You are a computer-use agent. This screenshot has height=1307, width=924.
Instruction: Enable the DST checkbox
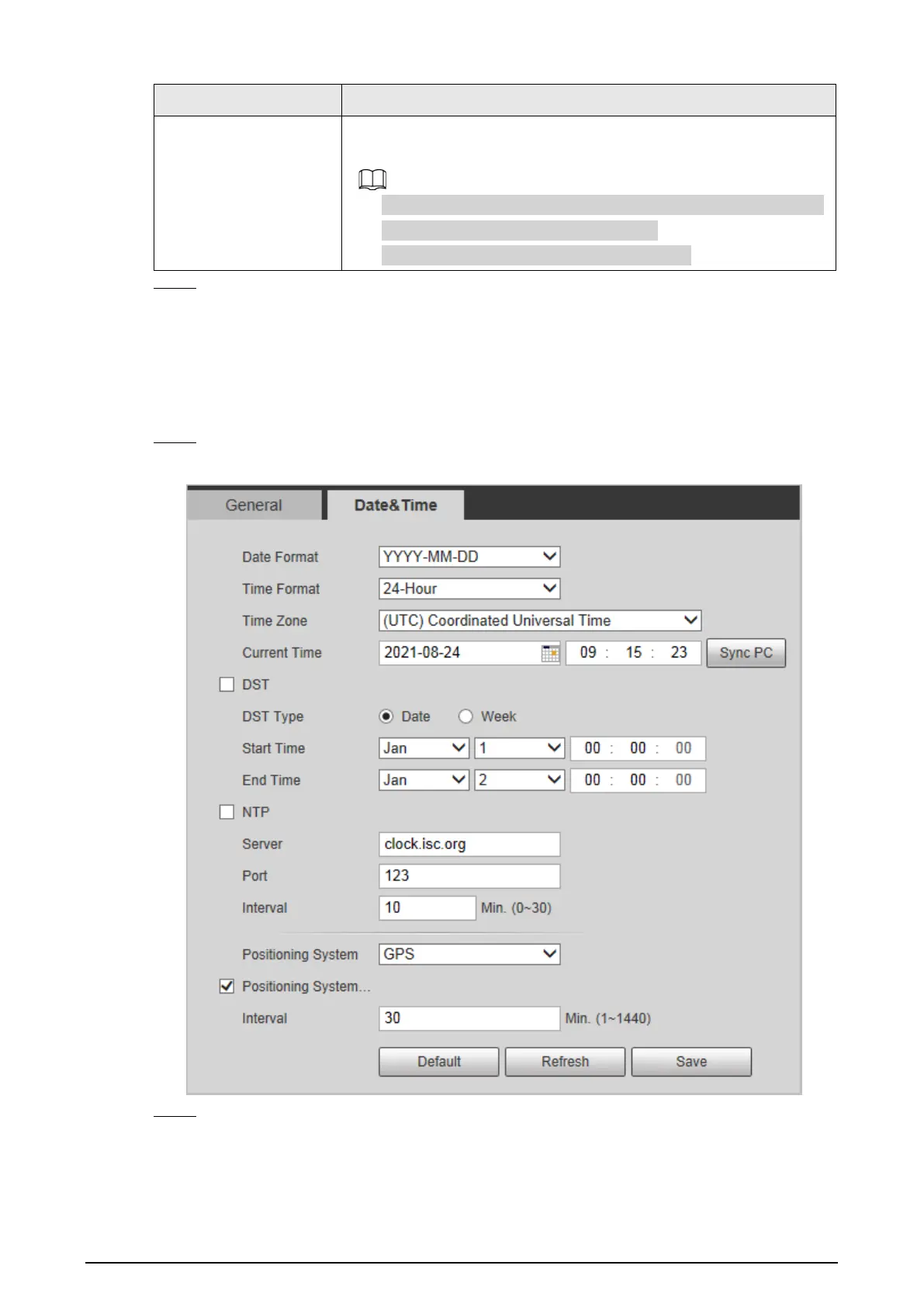pyautogui.click(x=227, y=685)
